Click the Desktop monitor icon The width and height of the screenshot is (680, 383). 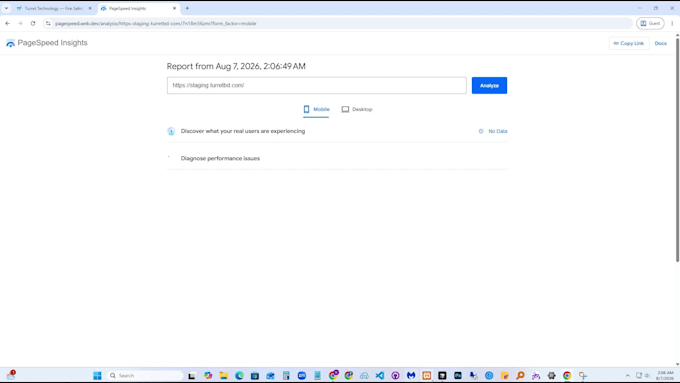(x=345, y=109)
